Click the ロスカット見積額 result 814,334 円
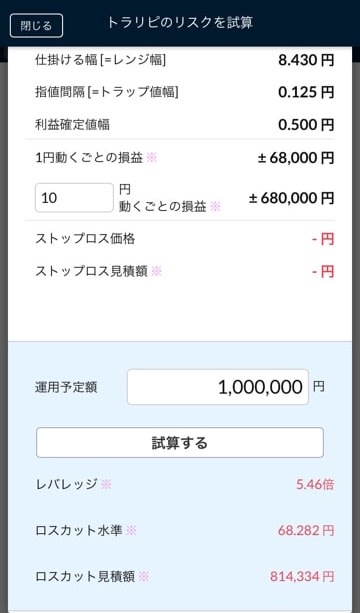360x613 pixels. pos(302,577)
